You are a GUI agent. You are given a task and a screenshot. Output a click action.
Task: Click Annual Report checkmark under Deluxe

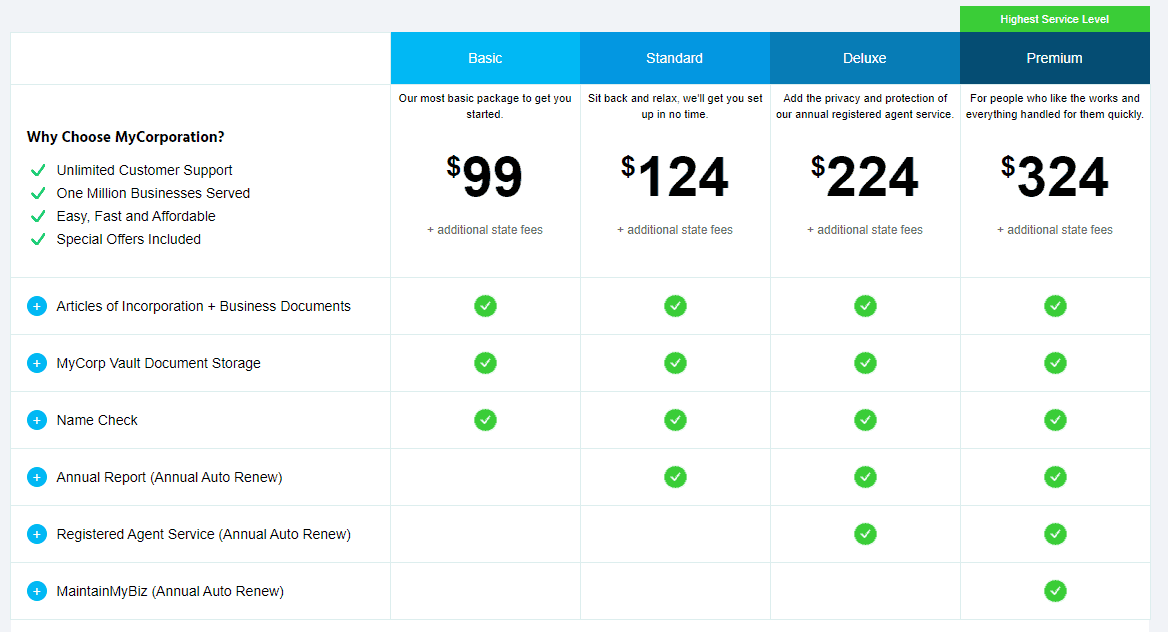[865, 477]
